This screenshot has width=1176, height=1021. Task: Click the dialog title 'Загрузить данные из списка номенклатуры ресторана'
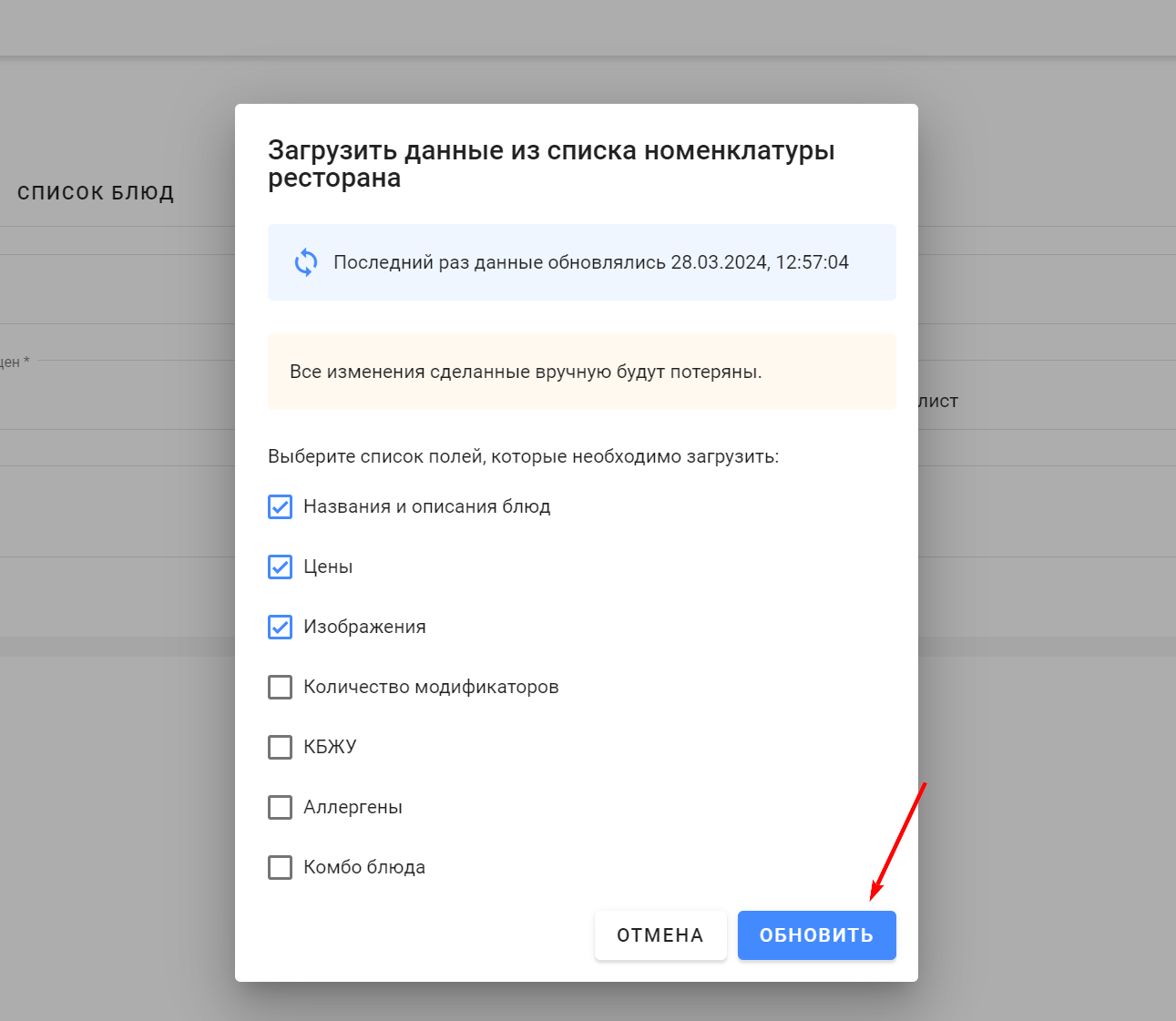coord(551,164)
